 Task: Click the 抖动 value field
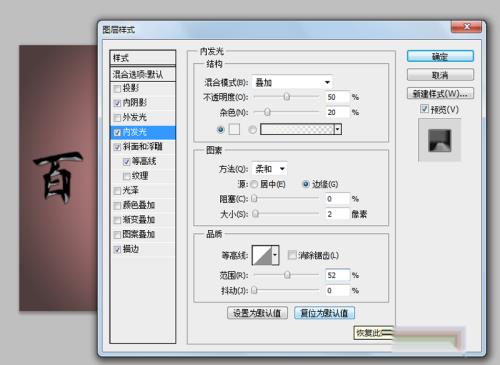pos(337,291)
